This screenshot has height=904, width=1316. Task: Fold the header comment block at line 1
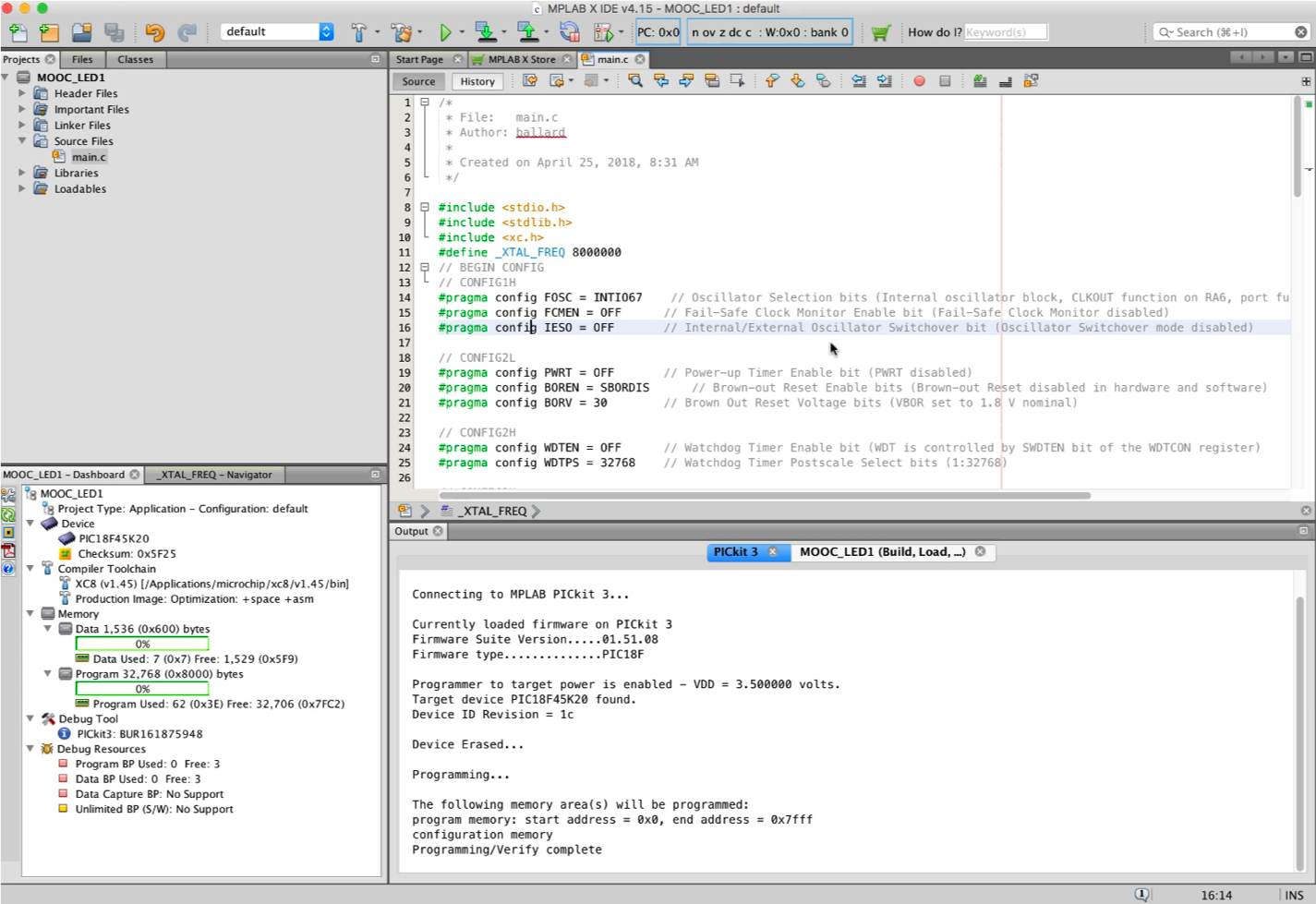click(424, 102)
